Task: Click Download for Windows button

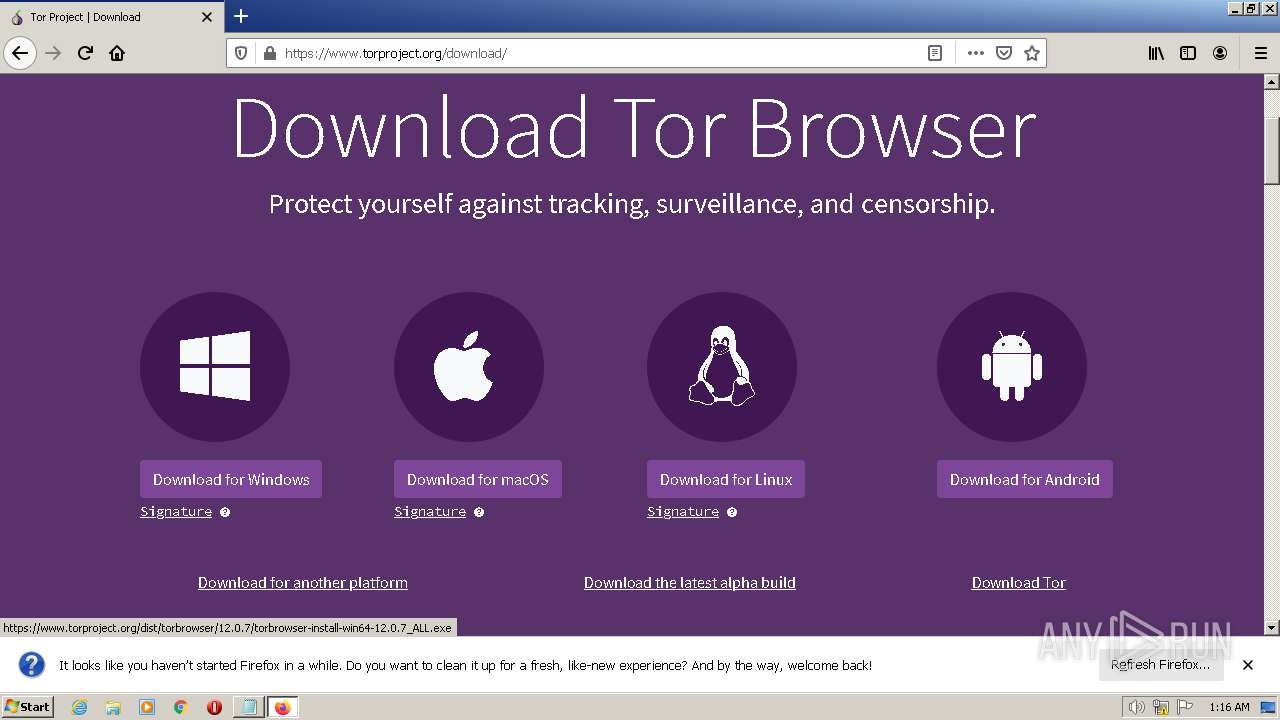Action: [231, 479]
